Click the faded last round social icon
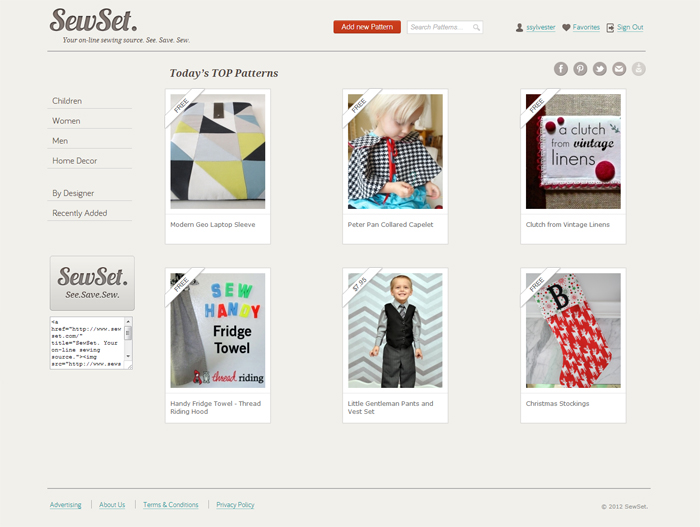Image resolution: width=700 pixels, height=527 pixels. (638, 69)
